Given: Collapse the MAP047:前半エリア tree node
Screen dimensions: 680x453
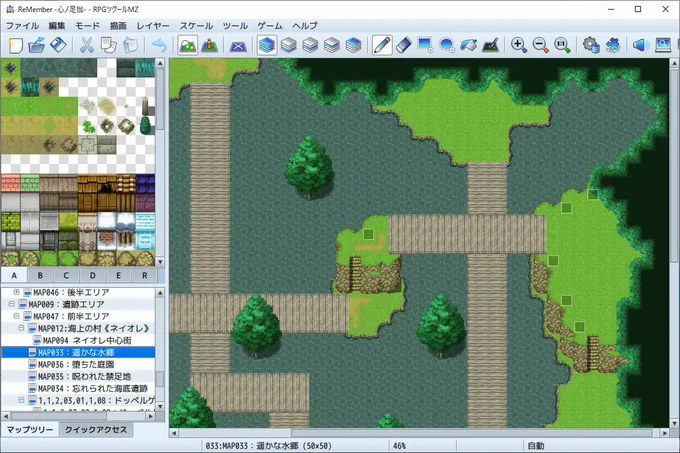Looking at the screenshot, I should pyautogui.click(x=16, y=316).
